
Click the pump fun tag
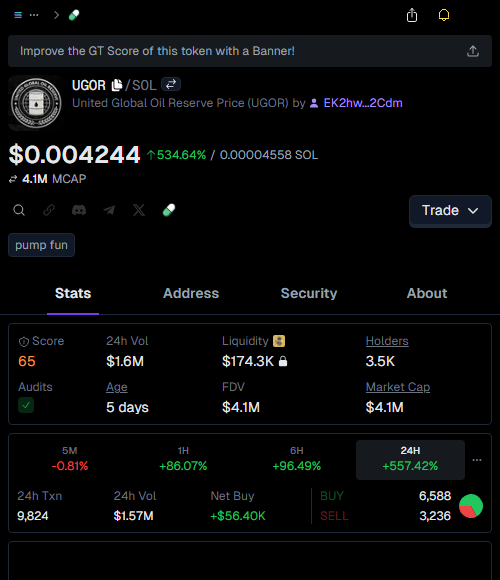click(x=41, y=245)
